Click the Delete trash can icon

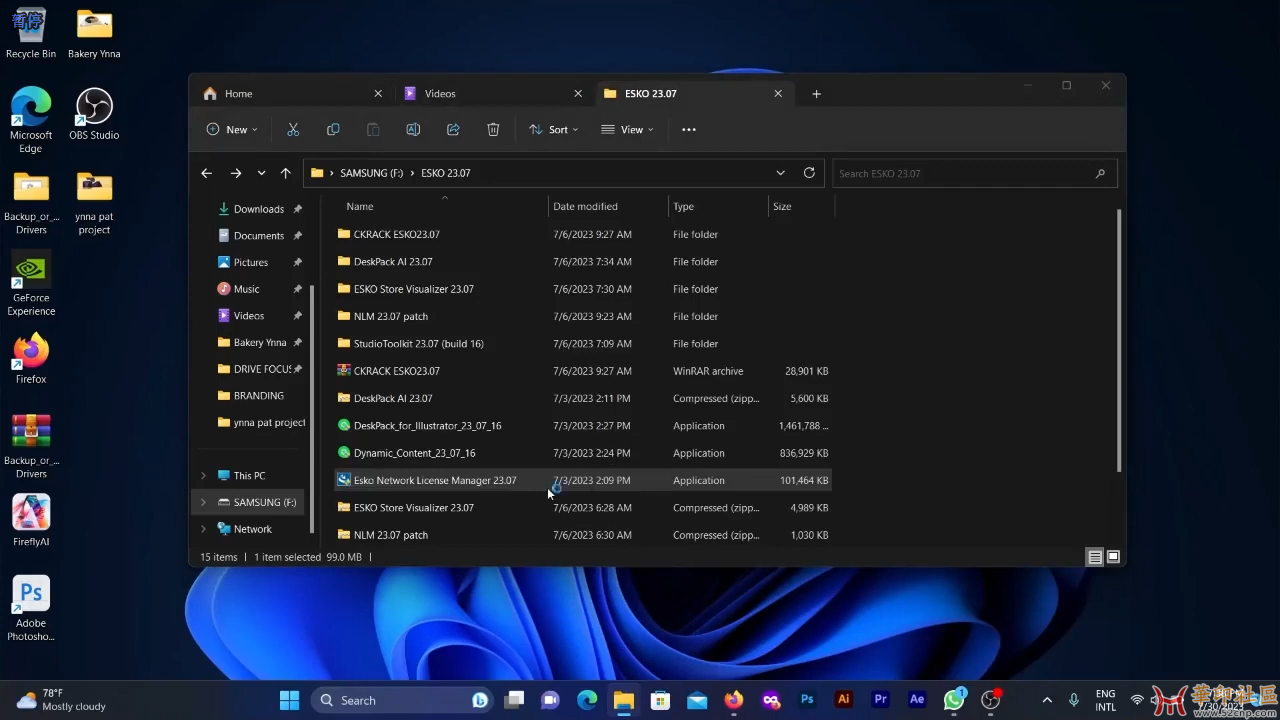(x=493, y=130)
